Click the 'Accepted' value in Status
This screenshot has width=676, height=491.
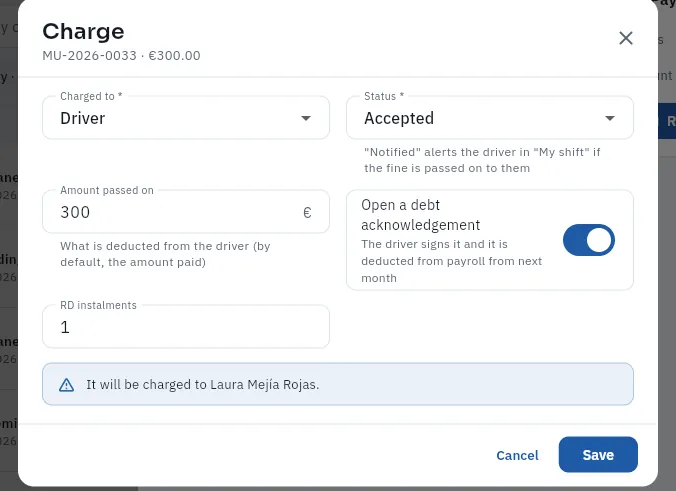pos(399,118)
